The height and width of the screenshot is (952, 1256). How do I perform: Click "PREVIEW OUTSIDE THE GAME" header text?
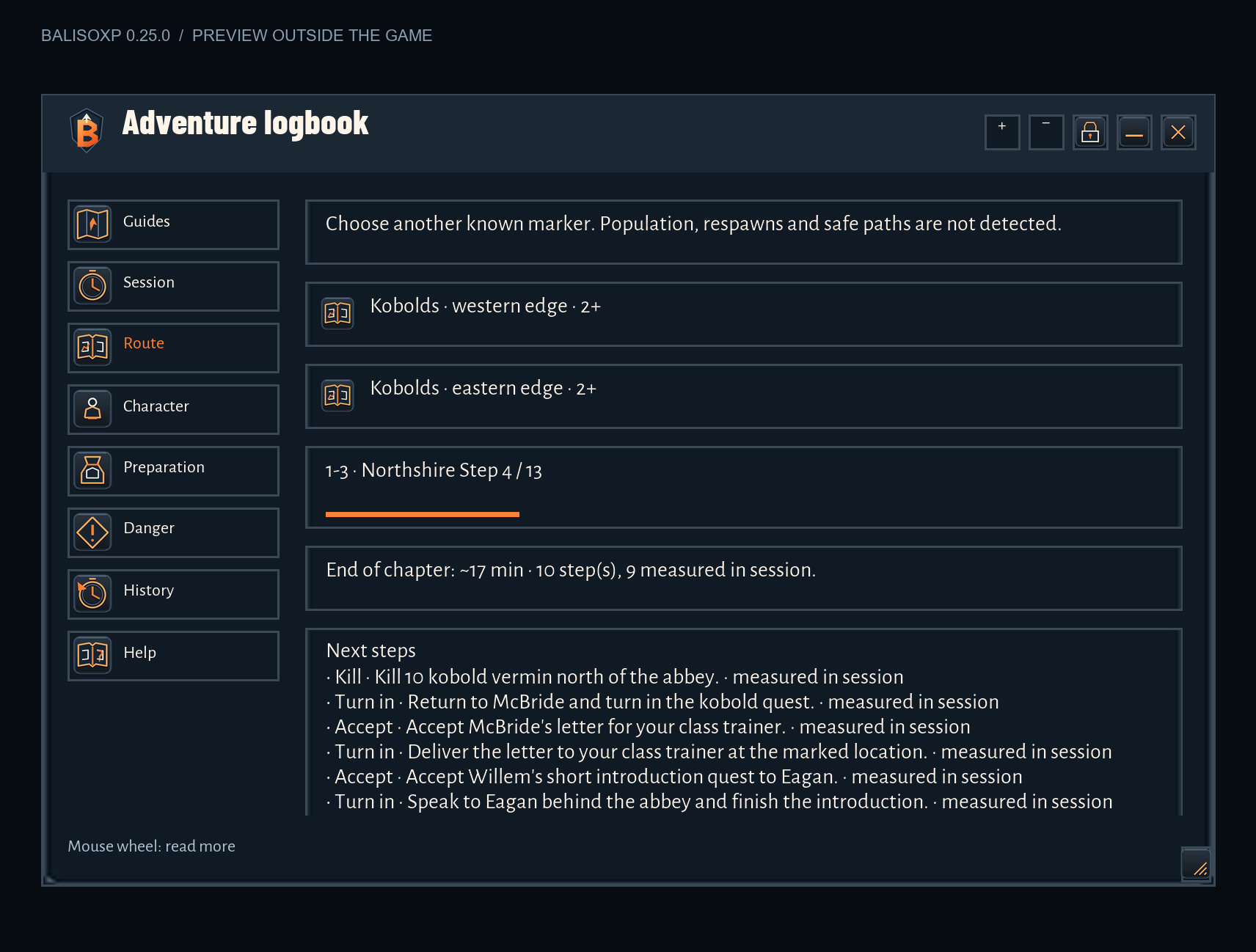312,35
